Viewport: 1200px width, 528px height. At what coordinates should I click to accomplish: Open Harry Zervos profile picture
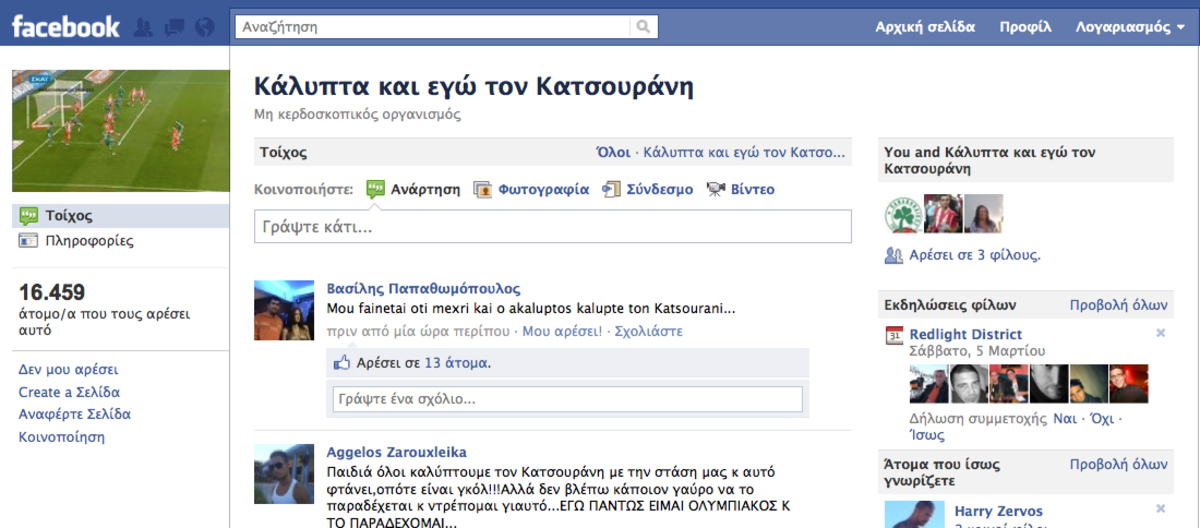tap(914, 516)
